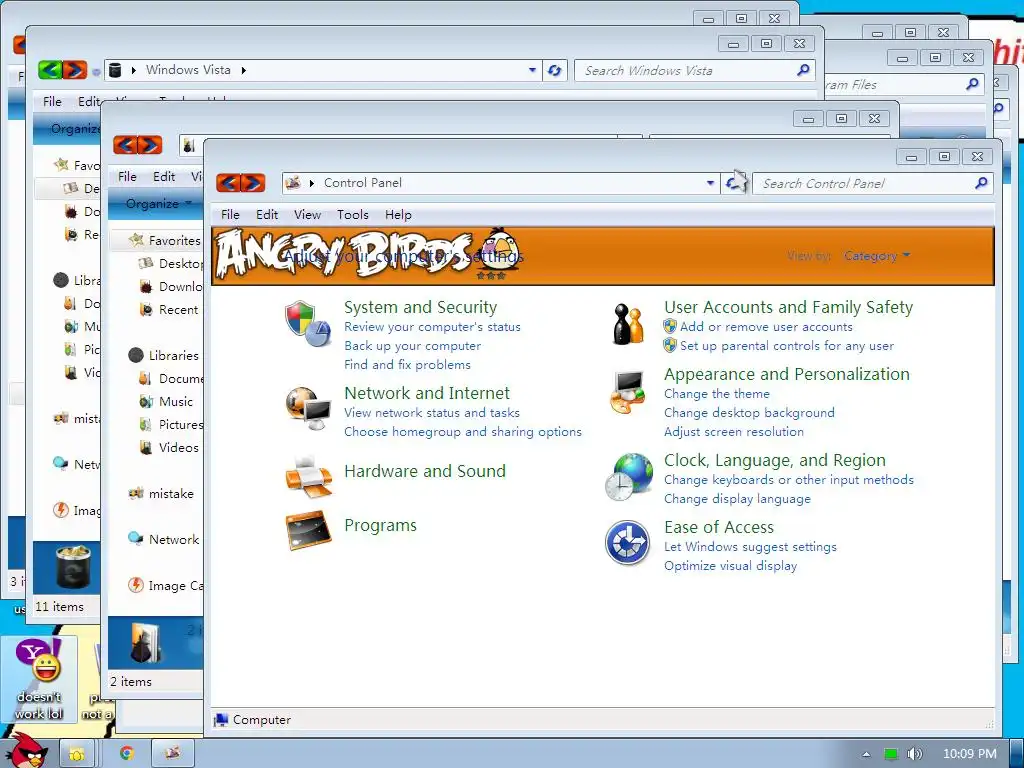Click Find and fix problems link
This screenshot has width=1024, height=768.
coord(408,364)
